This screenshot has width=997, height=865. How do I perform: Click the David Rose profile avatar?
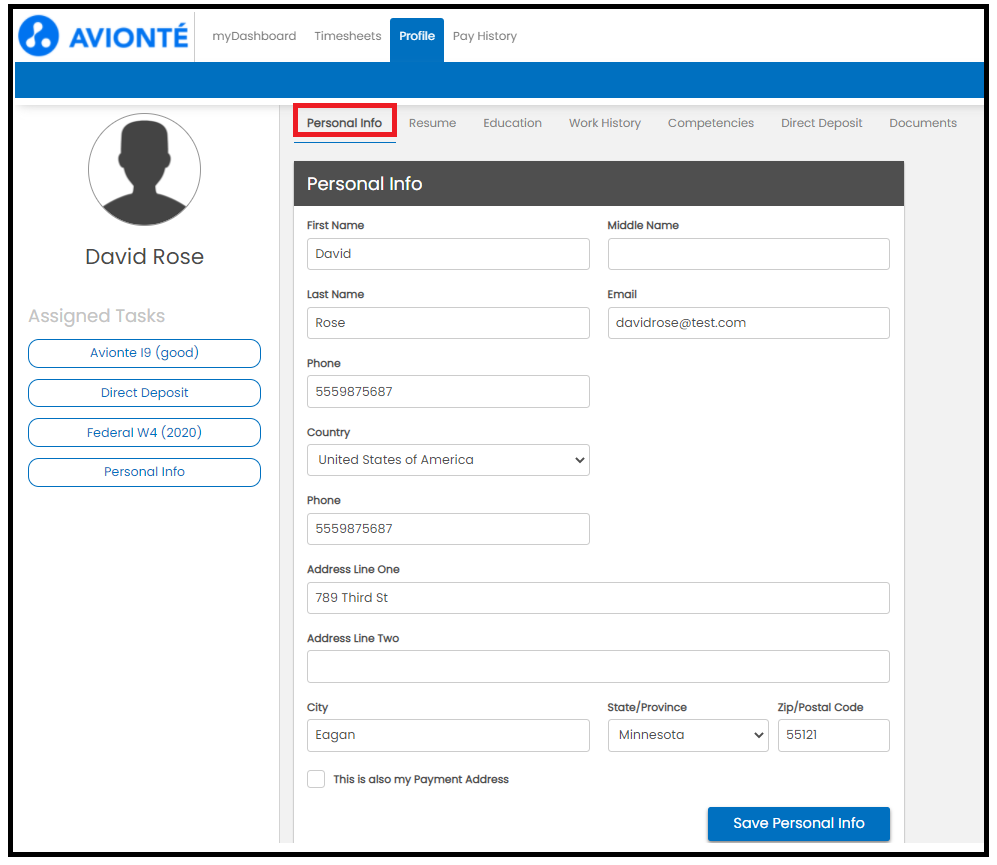pyautogui.click(x=144, y=169)
